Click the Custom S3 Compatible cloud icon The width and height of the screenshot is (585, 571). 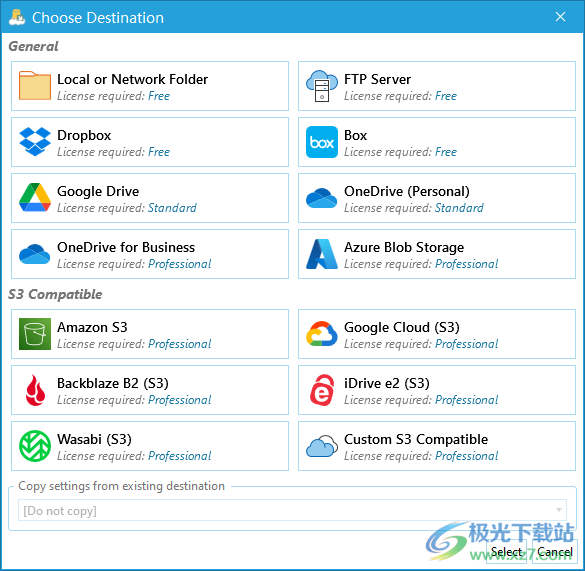322,446
